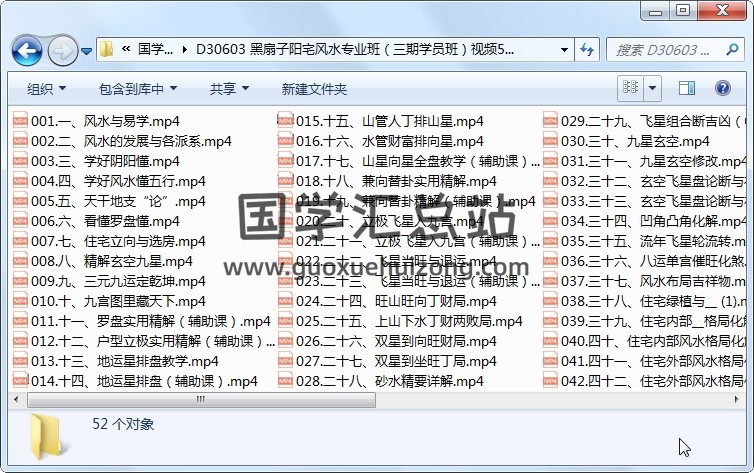The width and height of the screenshot is (754, 473).
Task: Maximize the Explorer window
Action: (682, 11)
